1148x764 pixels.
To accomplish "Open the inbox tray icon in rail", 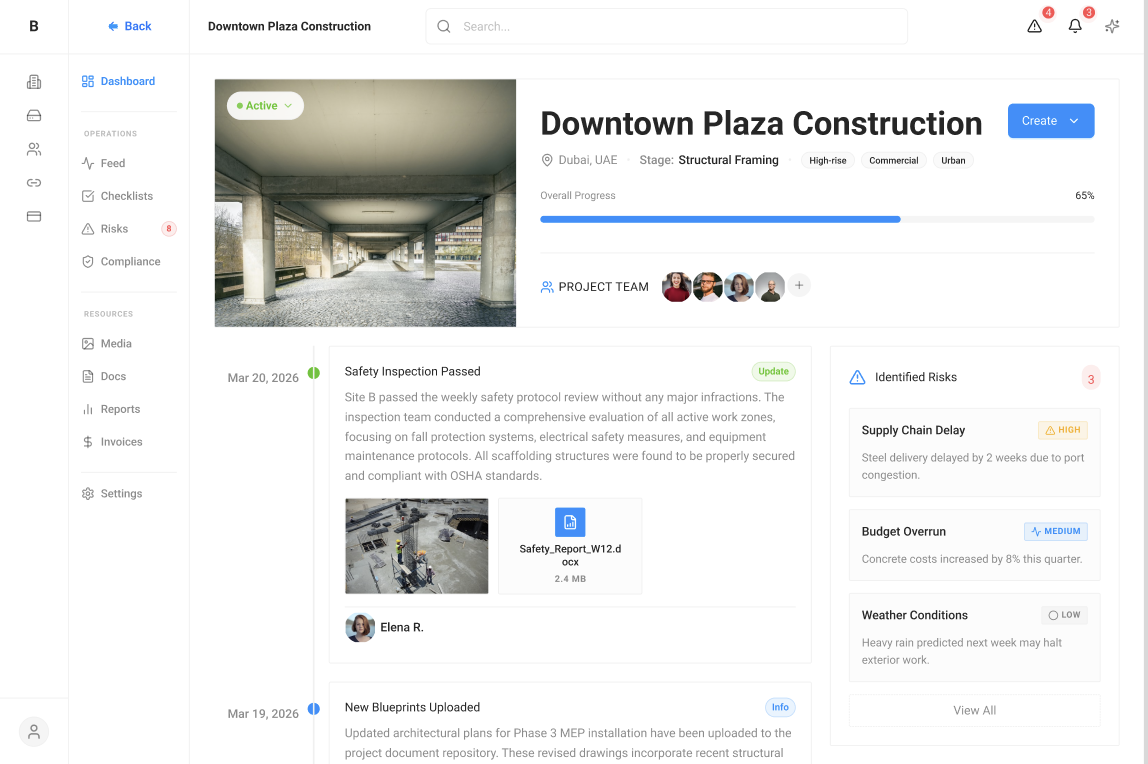I will pyautogui.click(x=34, y=116).
